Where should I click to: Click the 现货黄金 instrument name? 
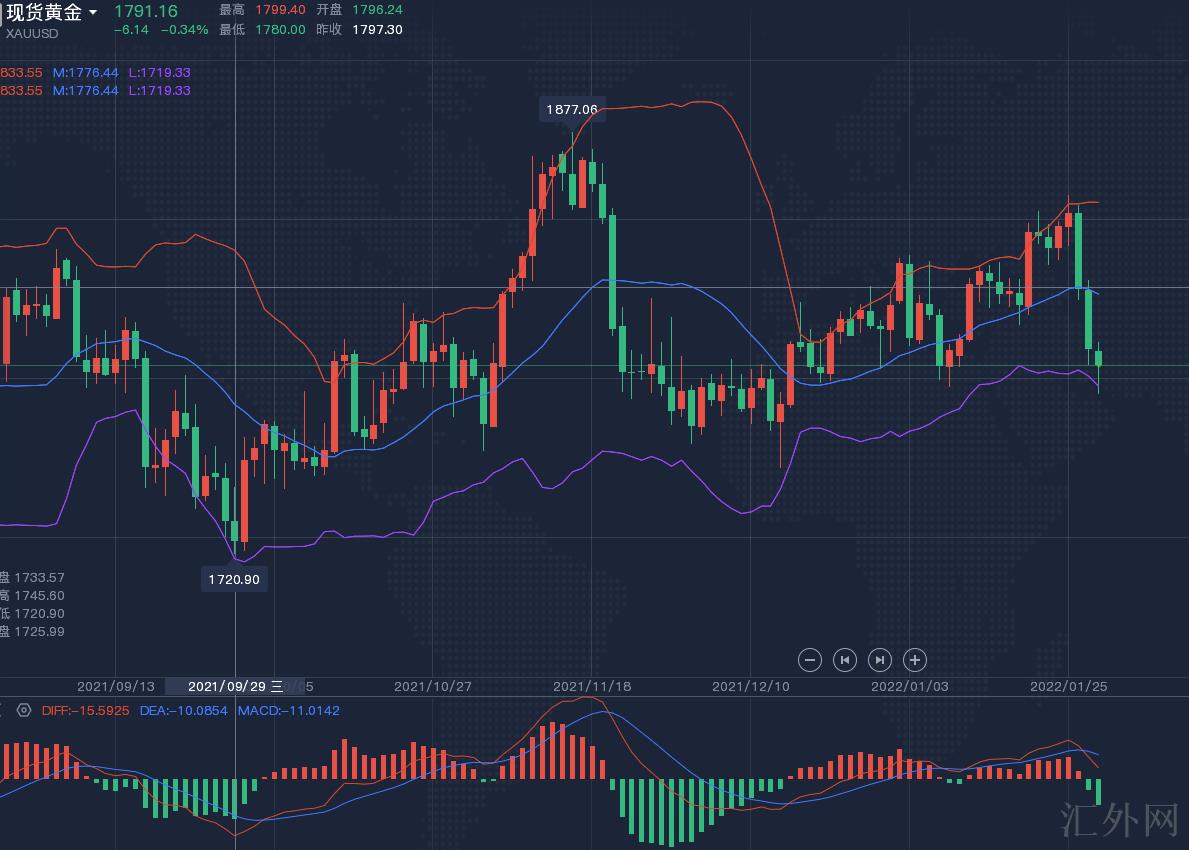[x=44, y=12]
